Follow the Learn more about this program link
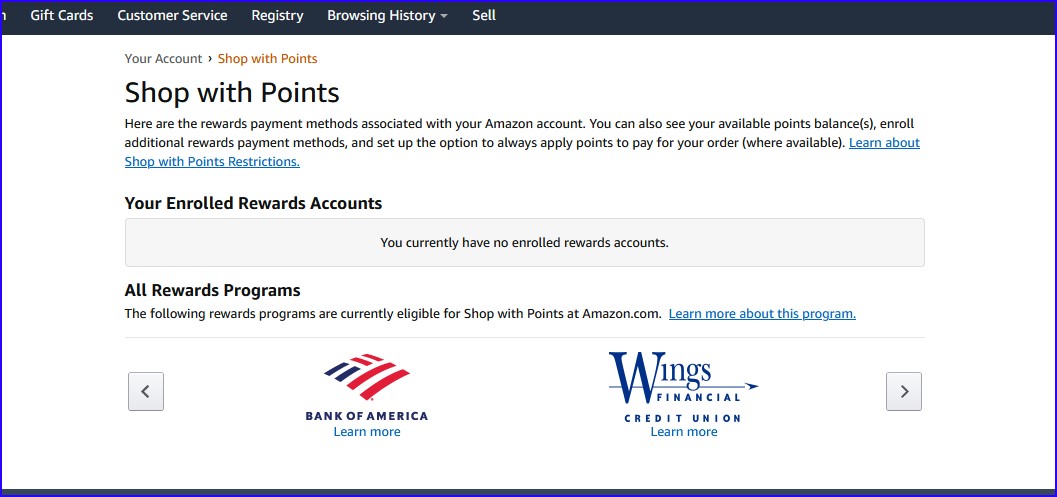 click(762, 313)
